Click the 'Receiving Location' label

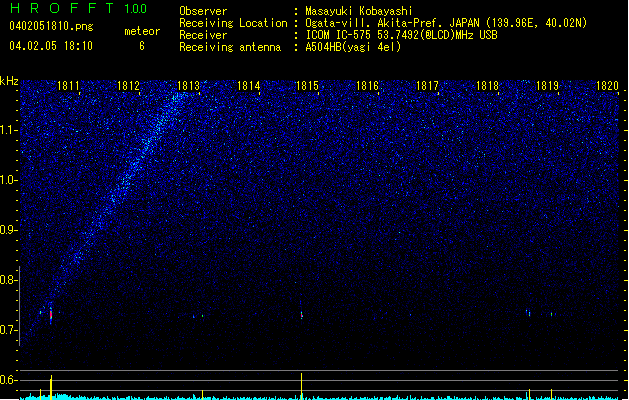tap(233, 23)
